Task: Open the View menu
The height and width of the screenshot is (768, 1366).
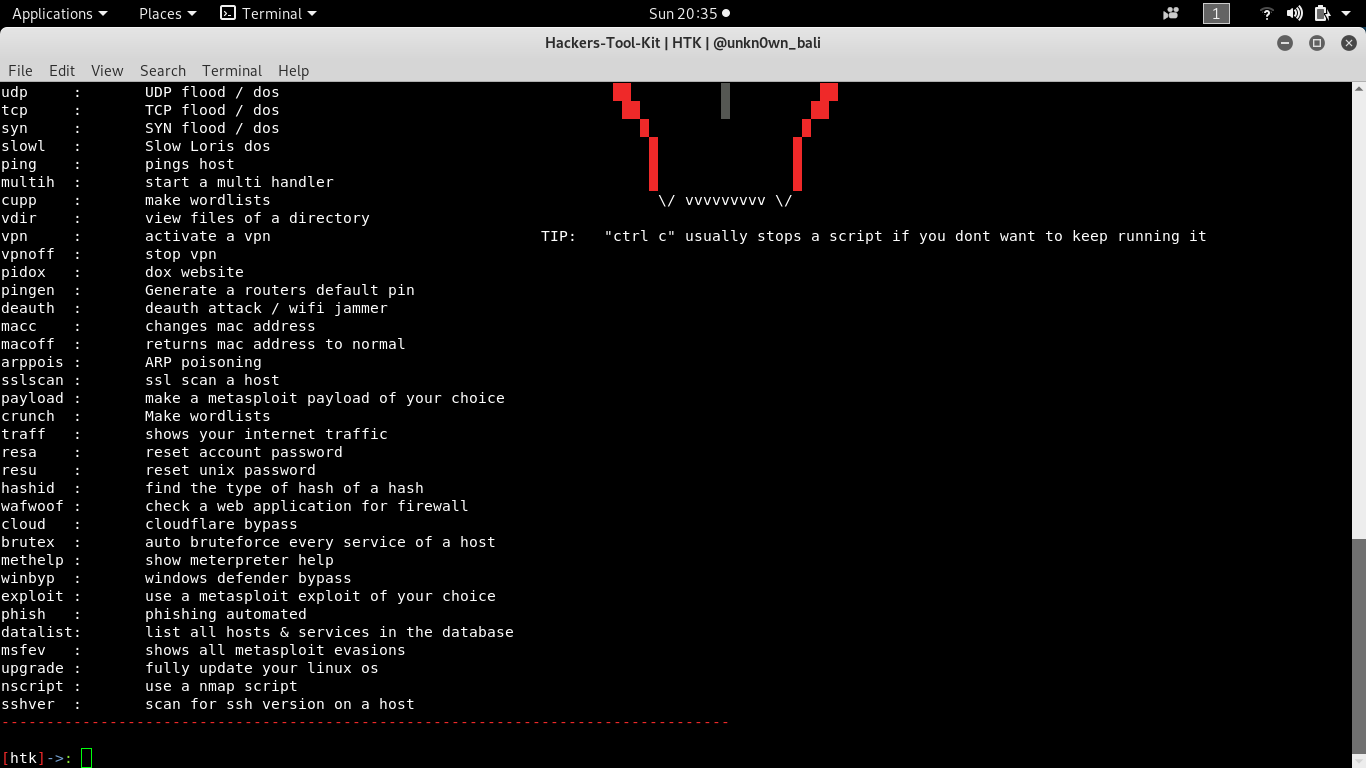Action: pos(107,70)
